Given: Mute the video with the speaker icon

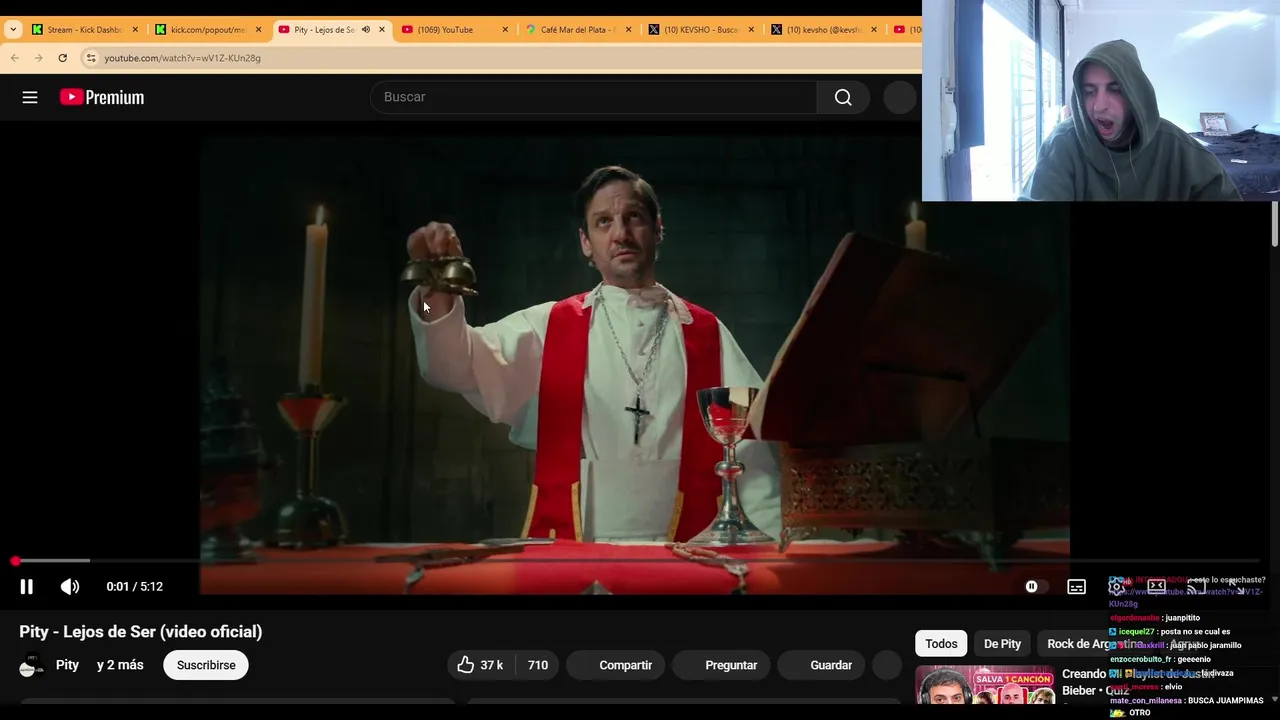Looking at the screenshot, I should tap(69, 587).
